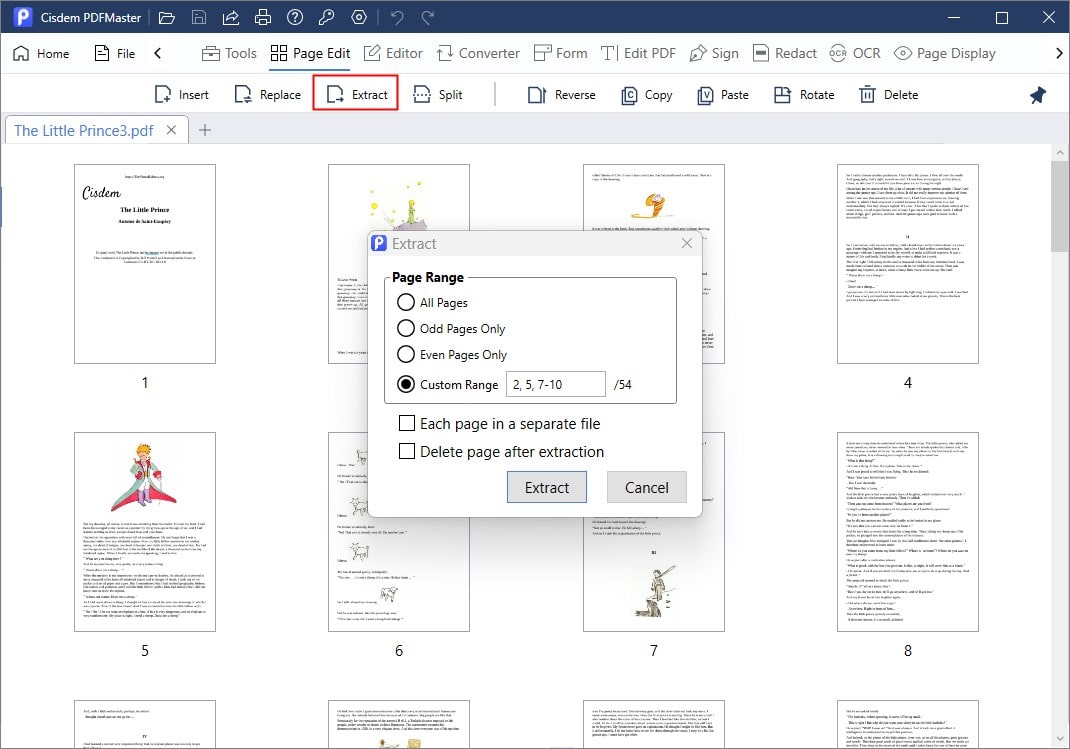Image resolution: width=1070 pixels, height=749 pixels.
Task: Save document using the floppy disk icon
Action: click(x=199, y=18)
